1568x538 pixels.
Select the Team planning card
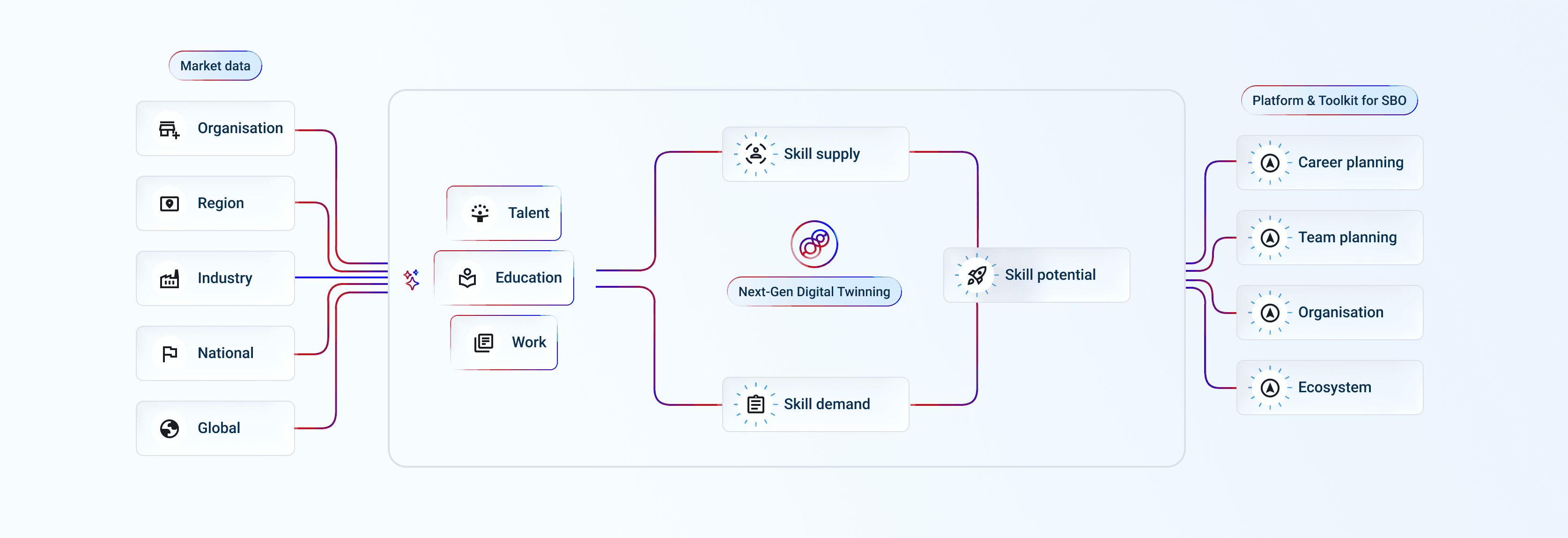1330,238
